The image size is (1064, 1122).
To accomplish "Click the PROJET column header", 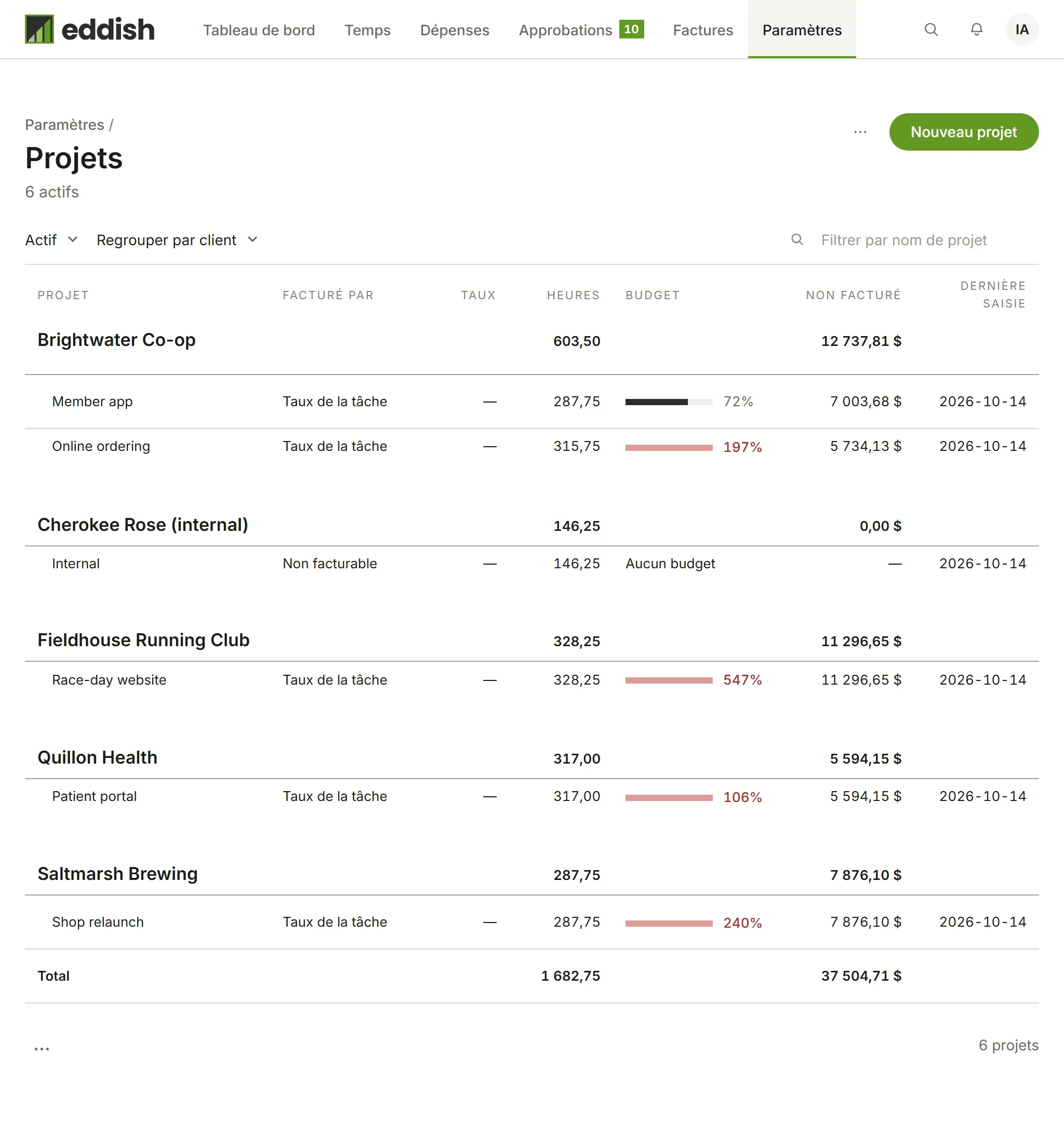I will (x=63, y=295).
